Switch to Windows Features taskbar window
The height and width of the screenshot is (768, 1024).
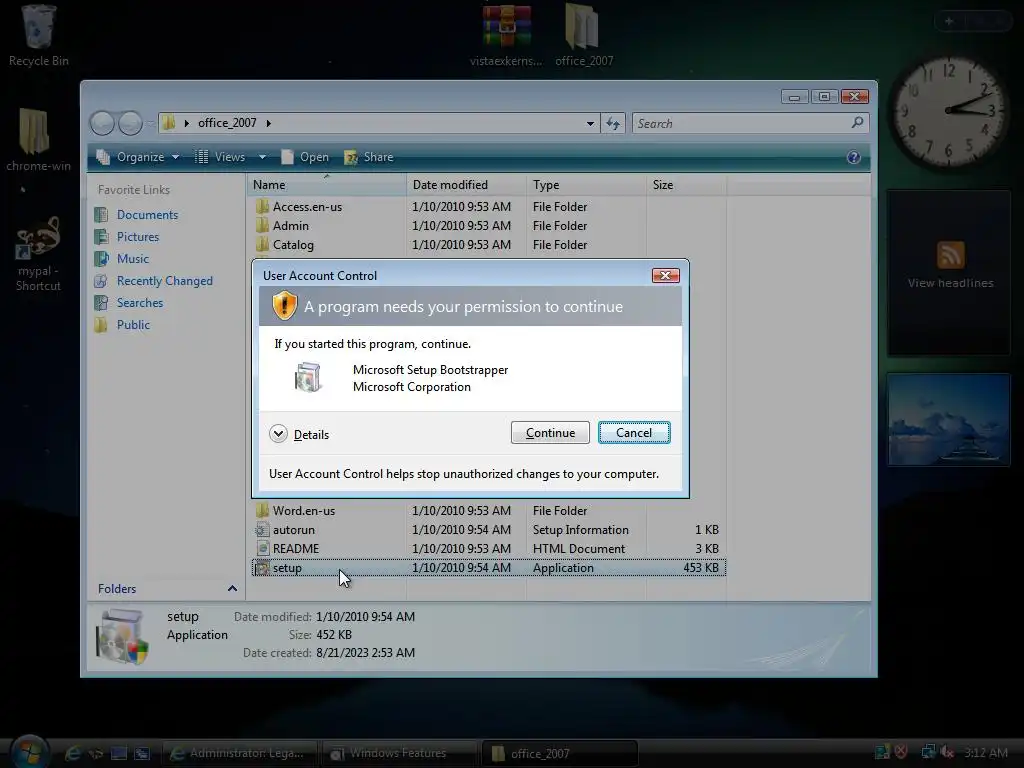[x=399, y=753]
